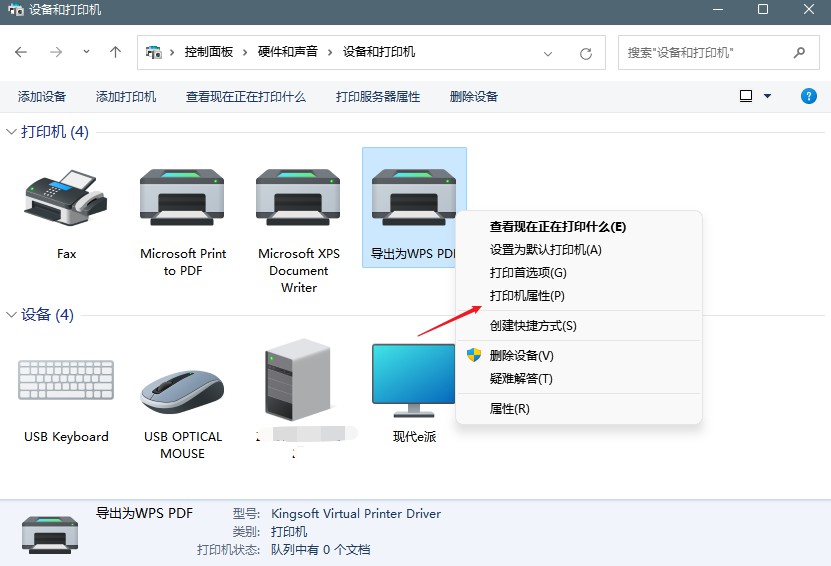Viewport: 831px width, 566px height.
Task: Click the help question mark icon
Action: coord(809,96)
